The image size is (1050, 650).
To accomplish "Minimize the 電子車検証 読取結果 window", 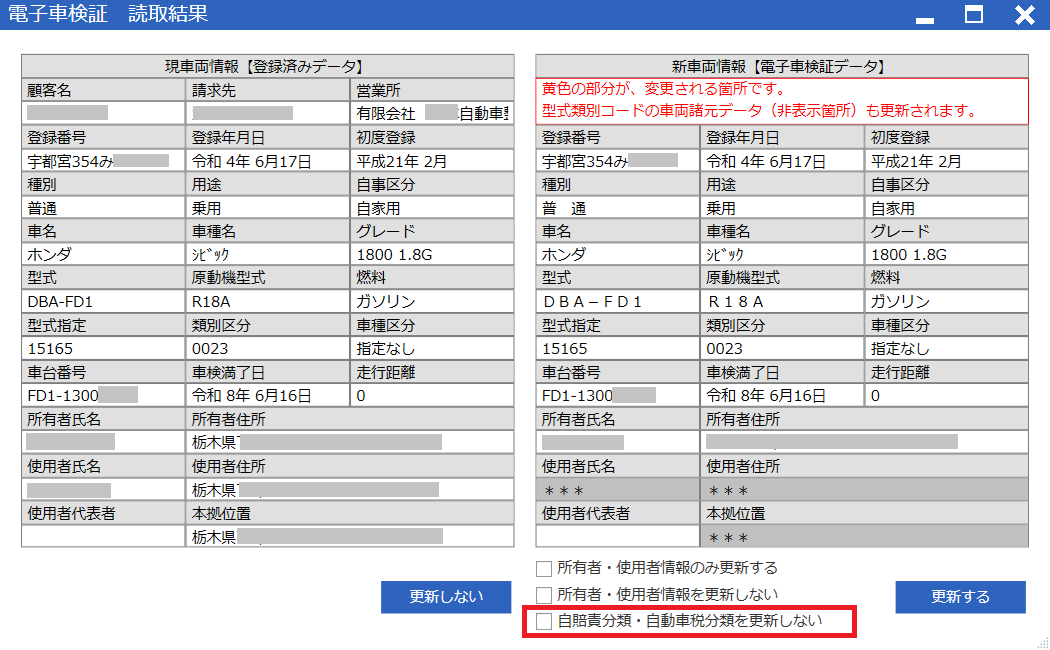I will click(x=925, y=16).
